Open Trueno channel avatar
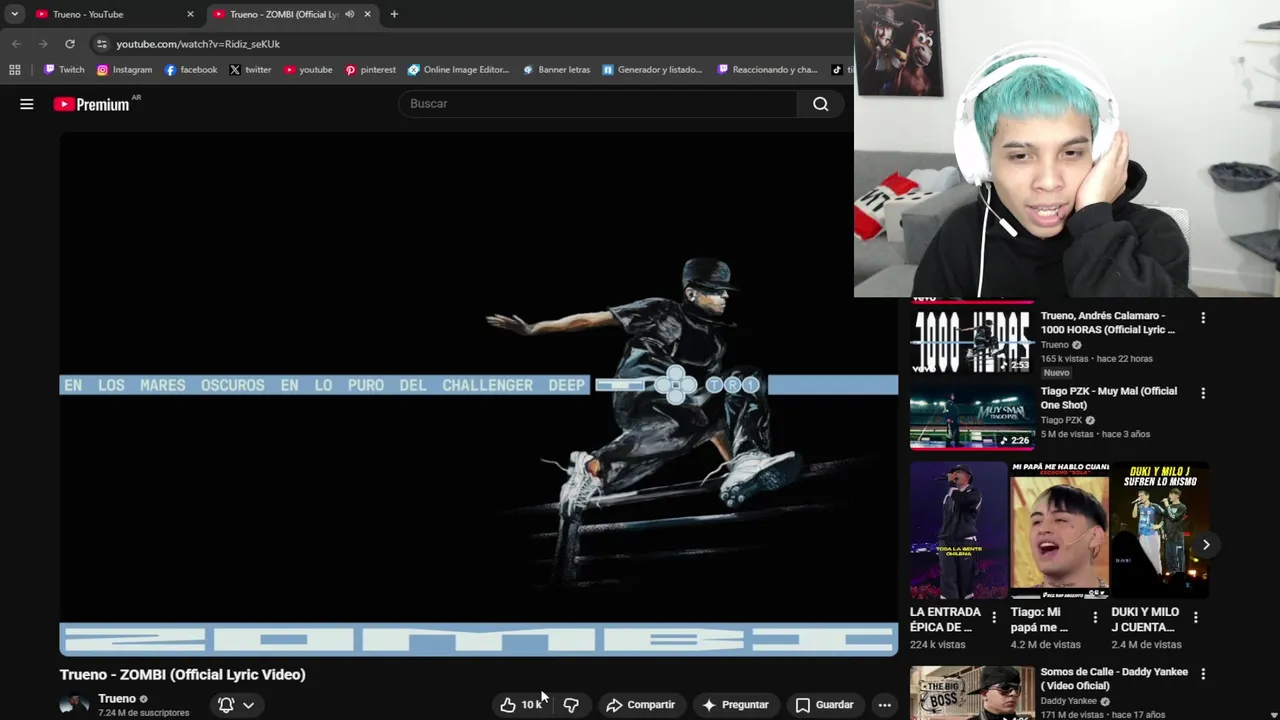Viewport: 1280px width, 720px height. [75, 705]
